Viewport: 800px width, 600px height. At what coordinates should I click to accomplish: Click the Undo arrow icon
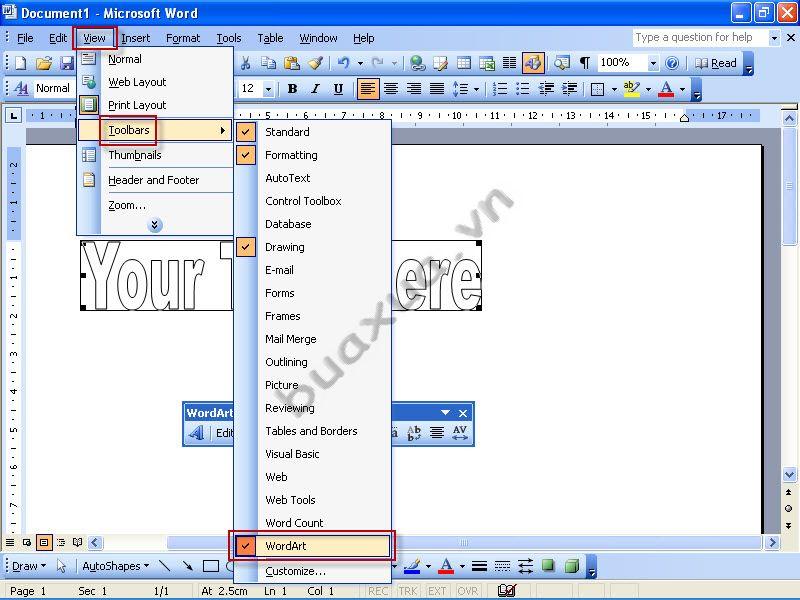click(343, 63)
